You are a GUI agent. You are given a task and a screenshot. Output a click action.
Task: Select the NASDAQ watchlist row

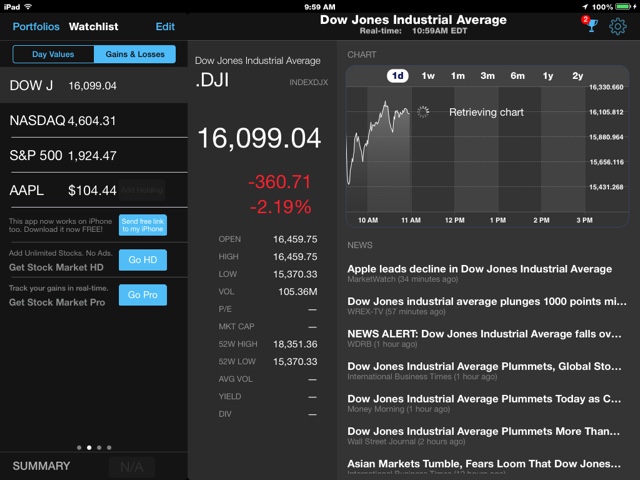click(94, 120)
